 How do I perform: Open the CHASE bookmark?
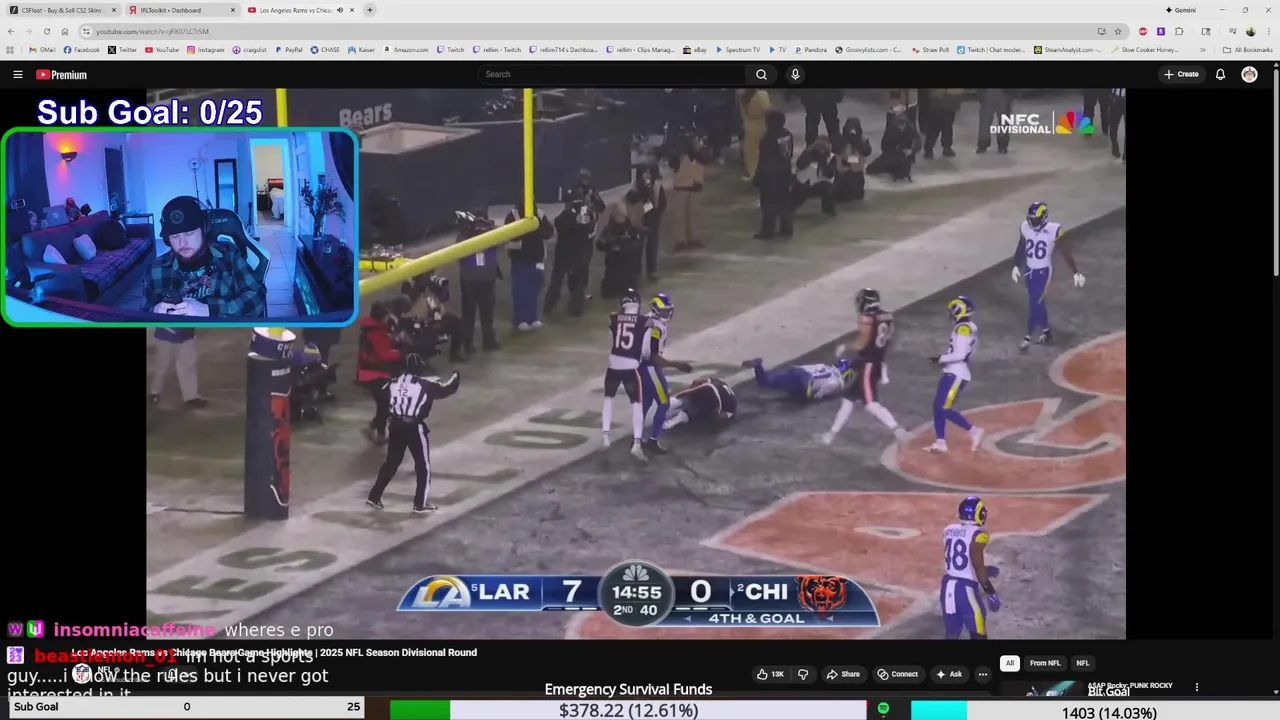(325, 49)
